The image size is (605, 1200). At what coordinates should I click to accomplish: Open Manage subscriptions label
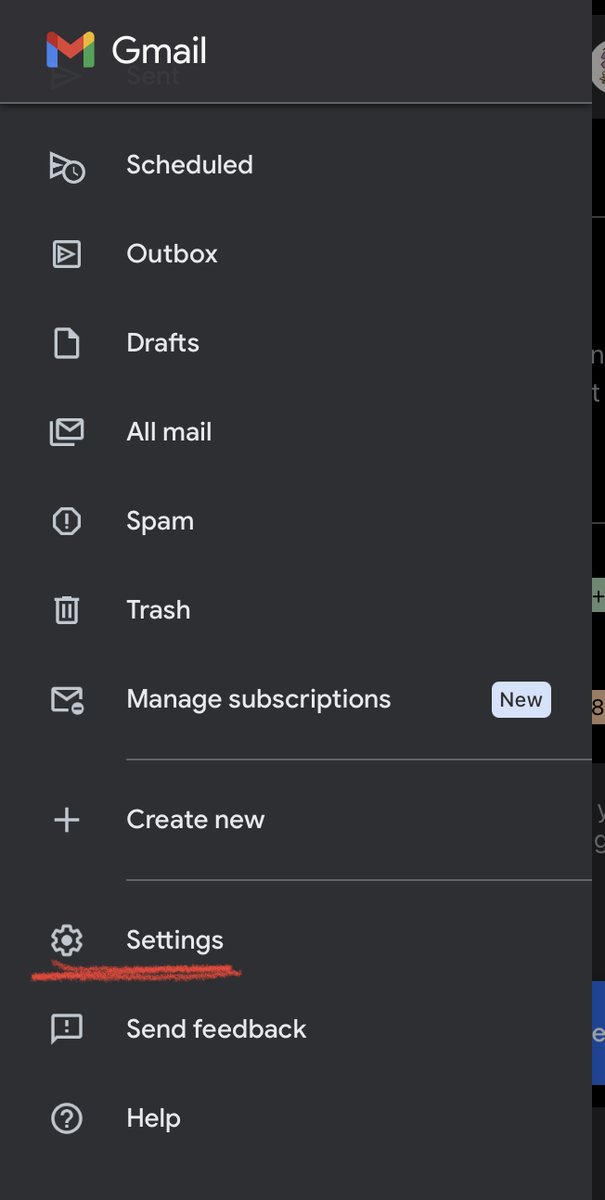coord(259,699)
